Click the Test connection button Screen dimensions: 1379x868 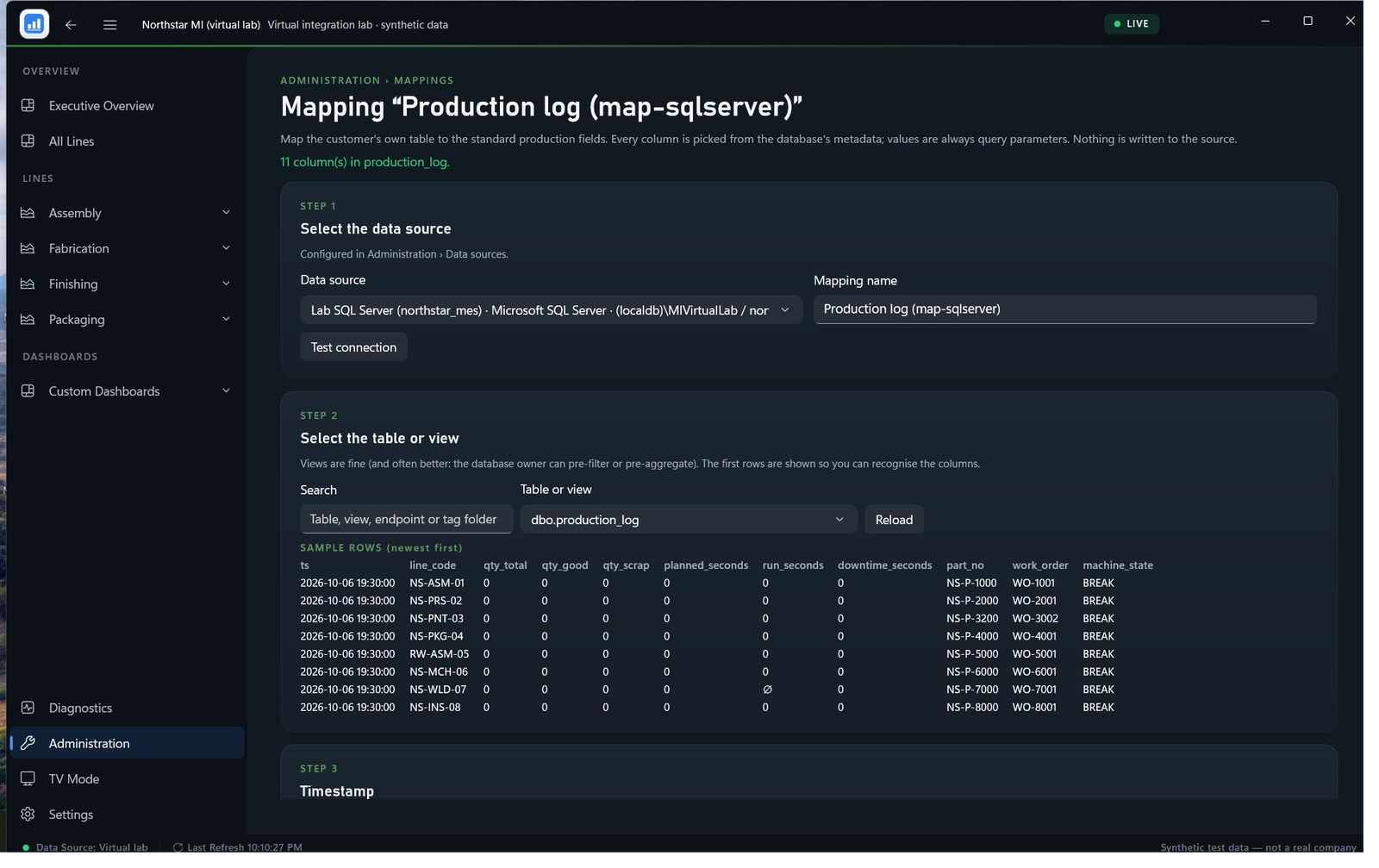point(353,347)
